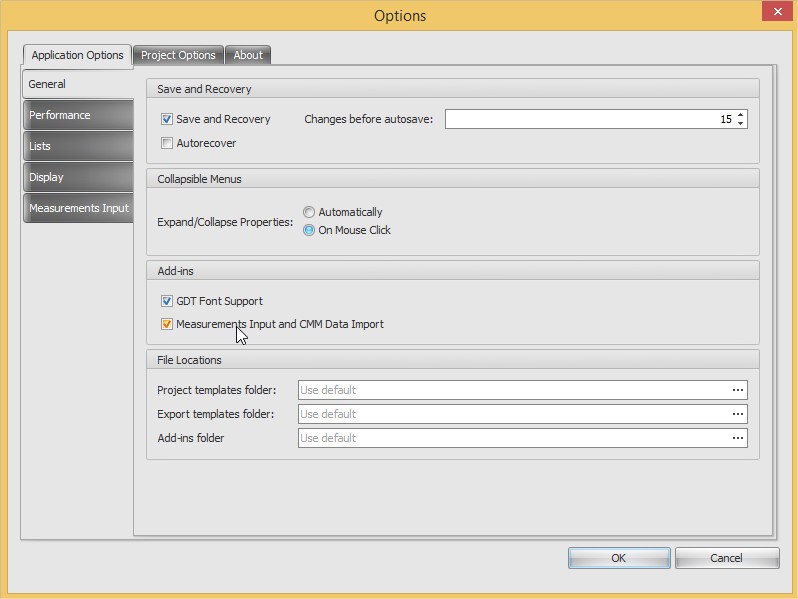Screen dimensions: 798x599
Task: Click ellipsis button for Add-ins folder
Action: (737, 438)
